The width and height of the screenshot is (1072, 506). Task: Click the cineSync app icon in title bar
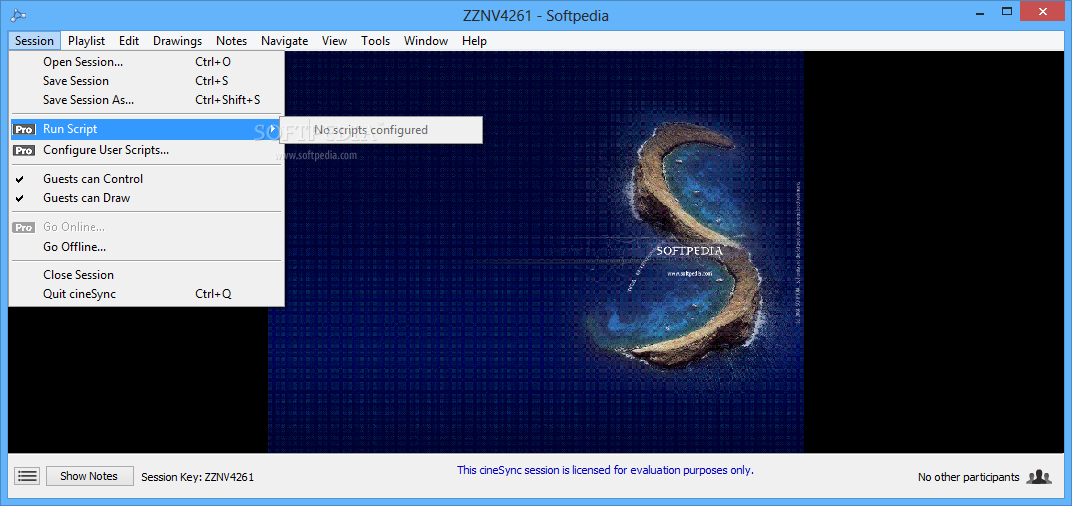pyautogui.click(x=17, y=15)
